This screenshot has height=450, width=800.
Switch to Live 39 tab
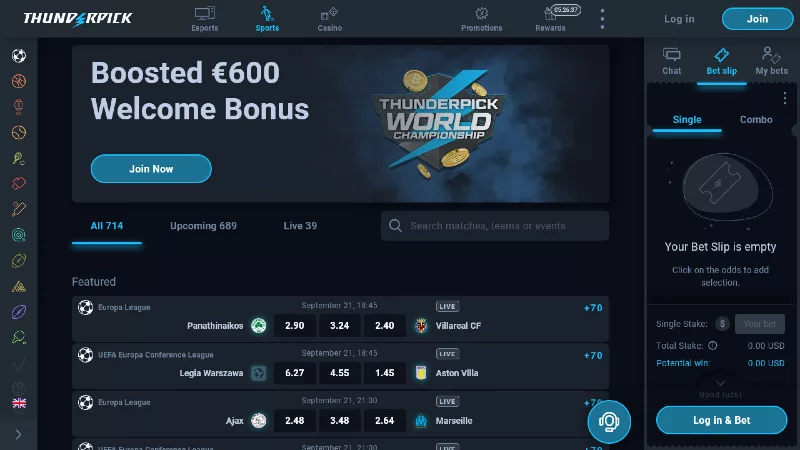click(300, 226)
